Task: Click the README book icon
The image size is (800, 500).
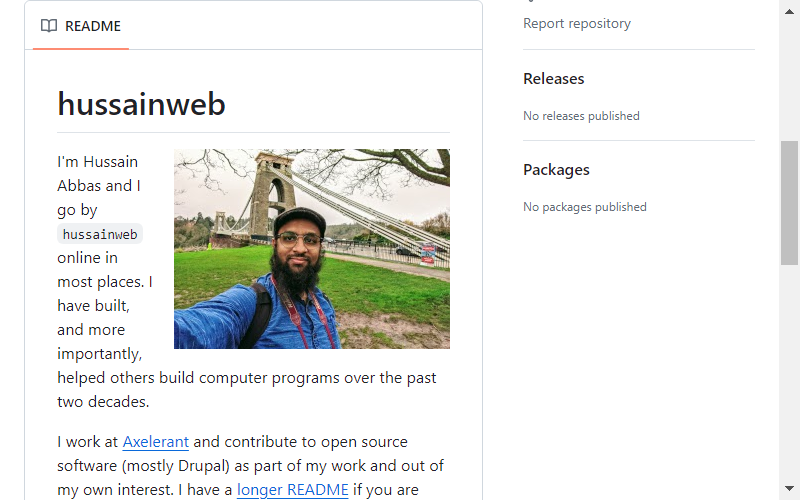Action: (x=49, y=26)
